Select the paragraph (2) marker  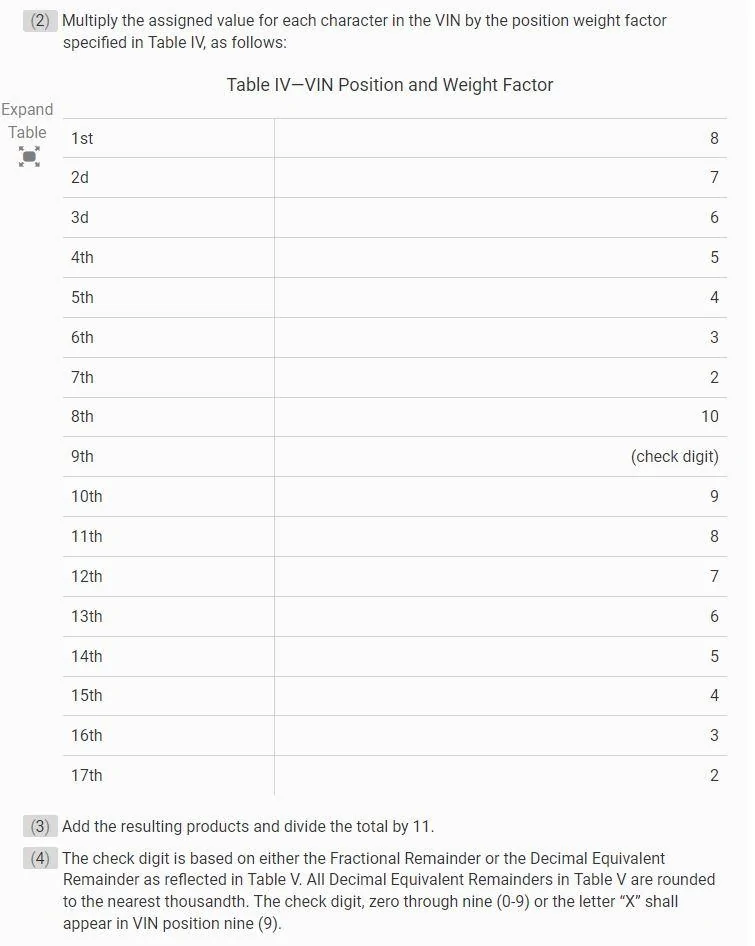coord(40,21)
